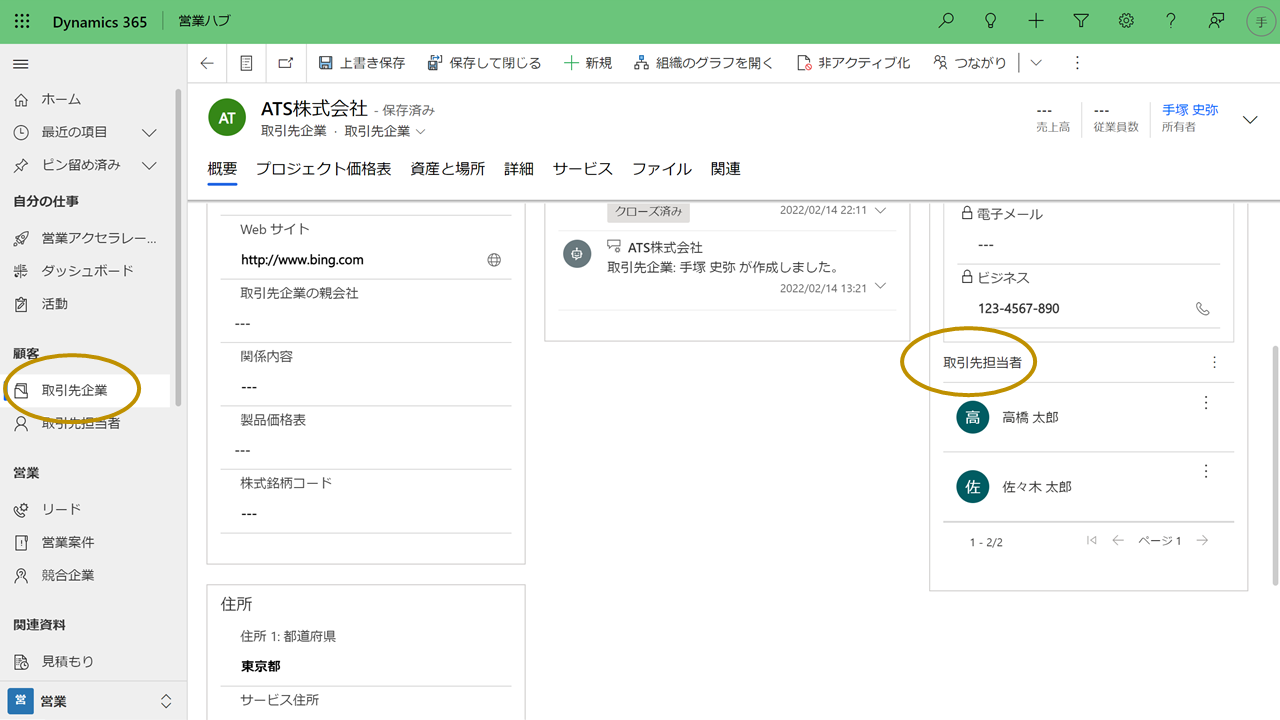Viewport: 1280px width, 720px height.
Task: Click the main form vertical scrollbar
Action: [1275, 466]
